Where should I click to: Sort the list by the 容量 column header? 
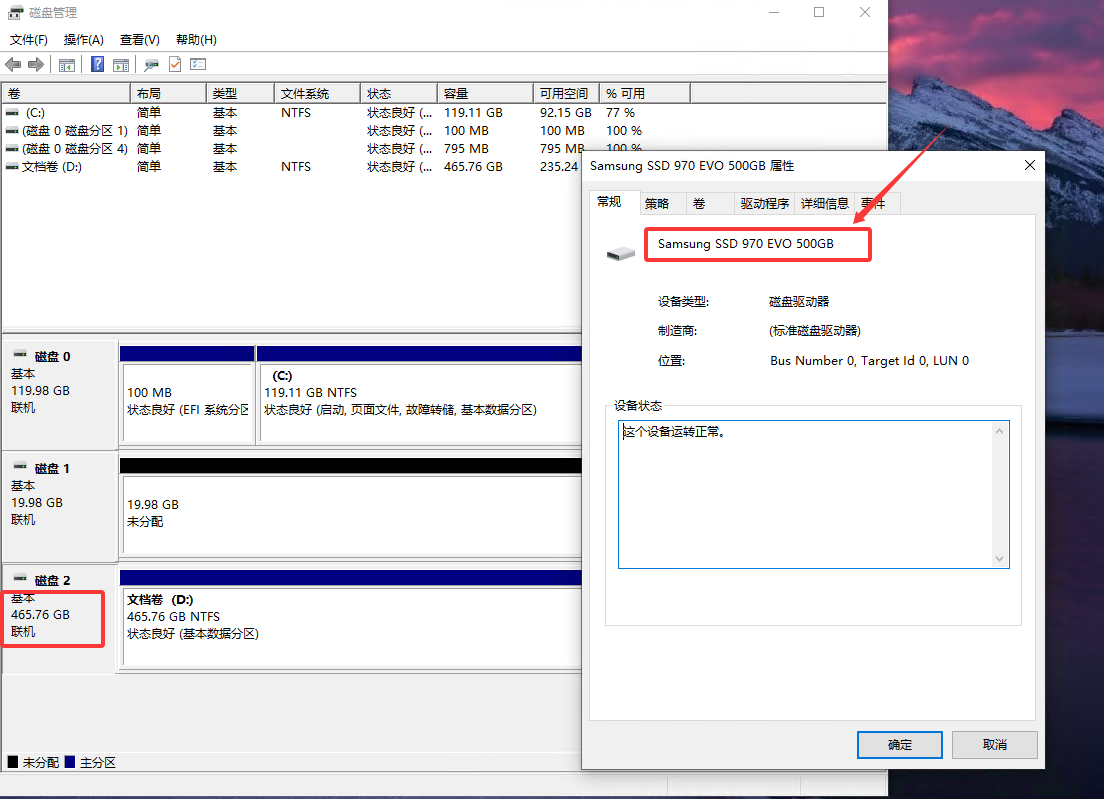(x=485, y=94)
